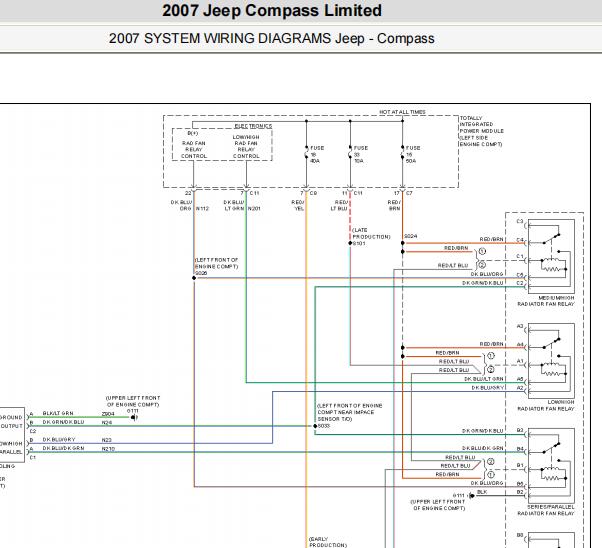This screenshot has width=602, height=548.
Task: Click relay terminal label 'B3'
Action: 519,430
